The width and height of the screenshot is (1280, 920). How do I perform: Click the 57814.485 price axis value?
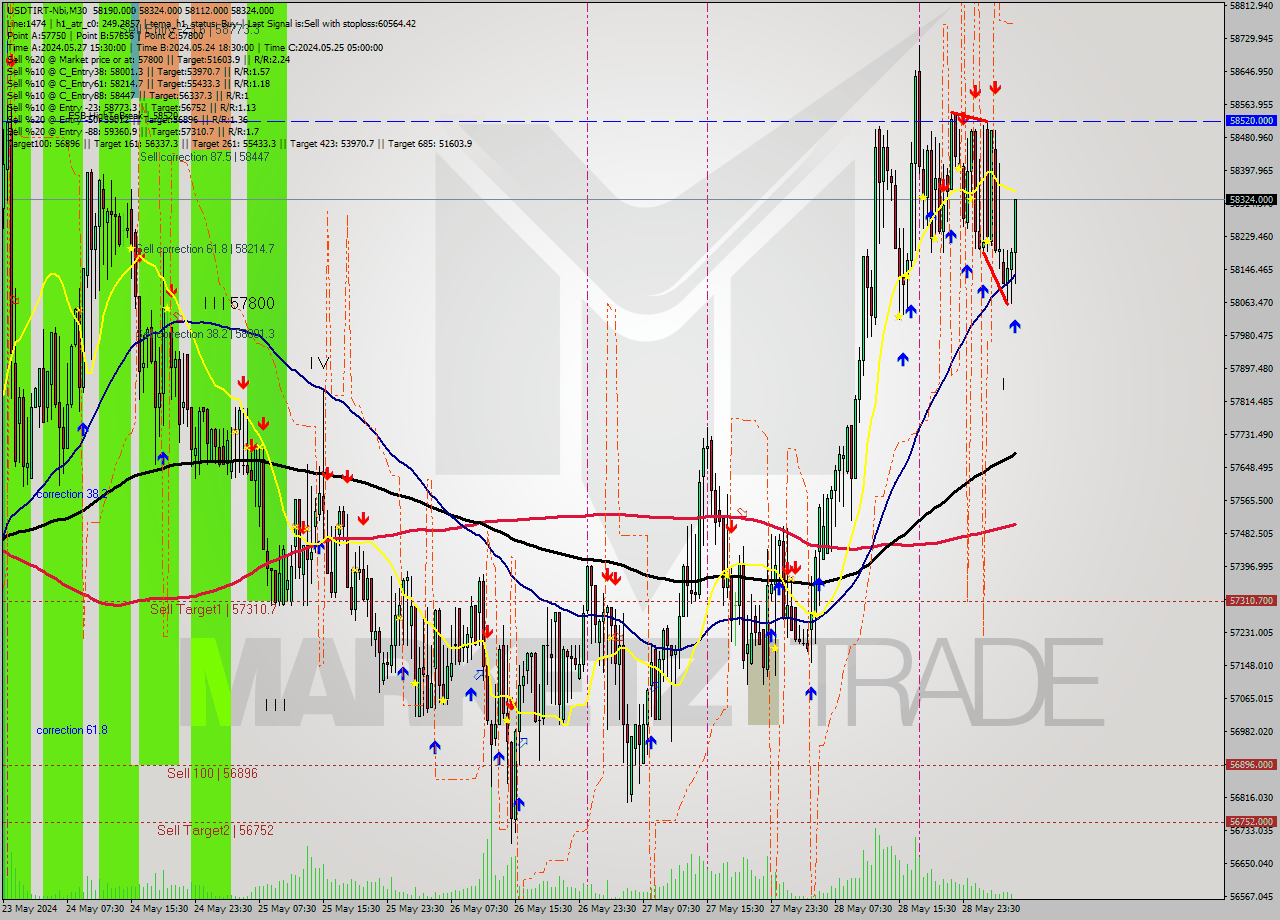pyautogui.click(x=1251, y=401)
